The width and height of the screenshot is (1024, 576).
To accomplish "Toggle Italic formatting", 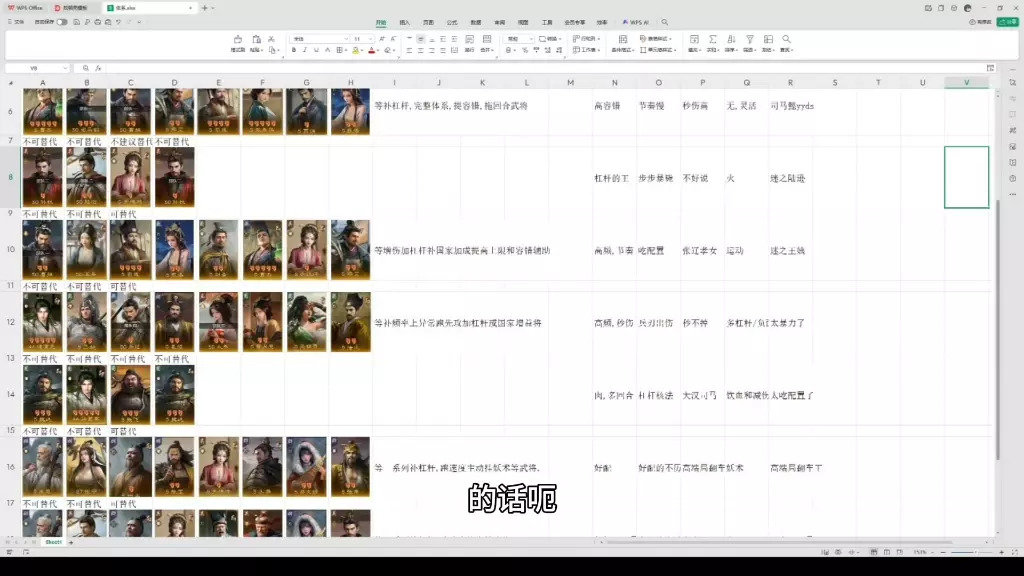I will pyautogui.click(x=304, y=50).
